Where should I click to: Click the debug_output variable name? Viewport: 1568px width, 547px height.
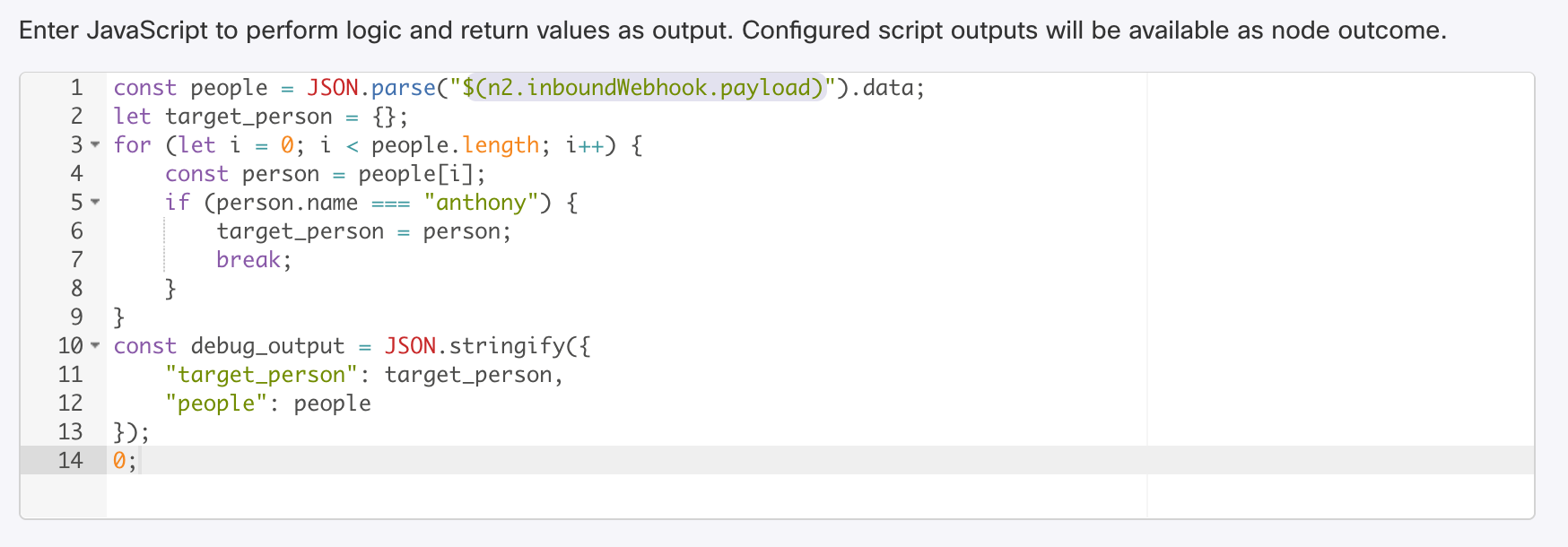tap(267, 346)
